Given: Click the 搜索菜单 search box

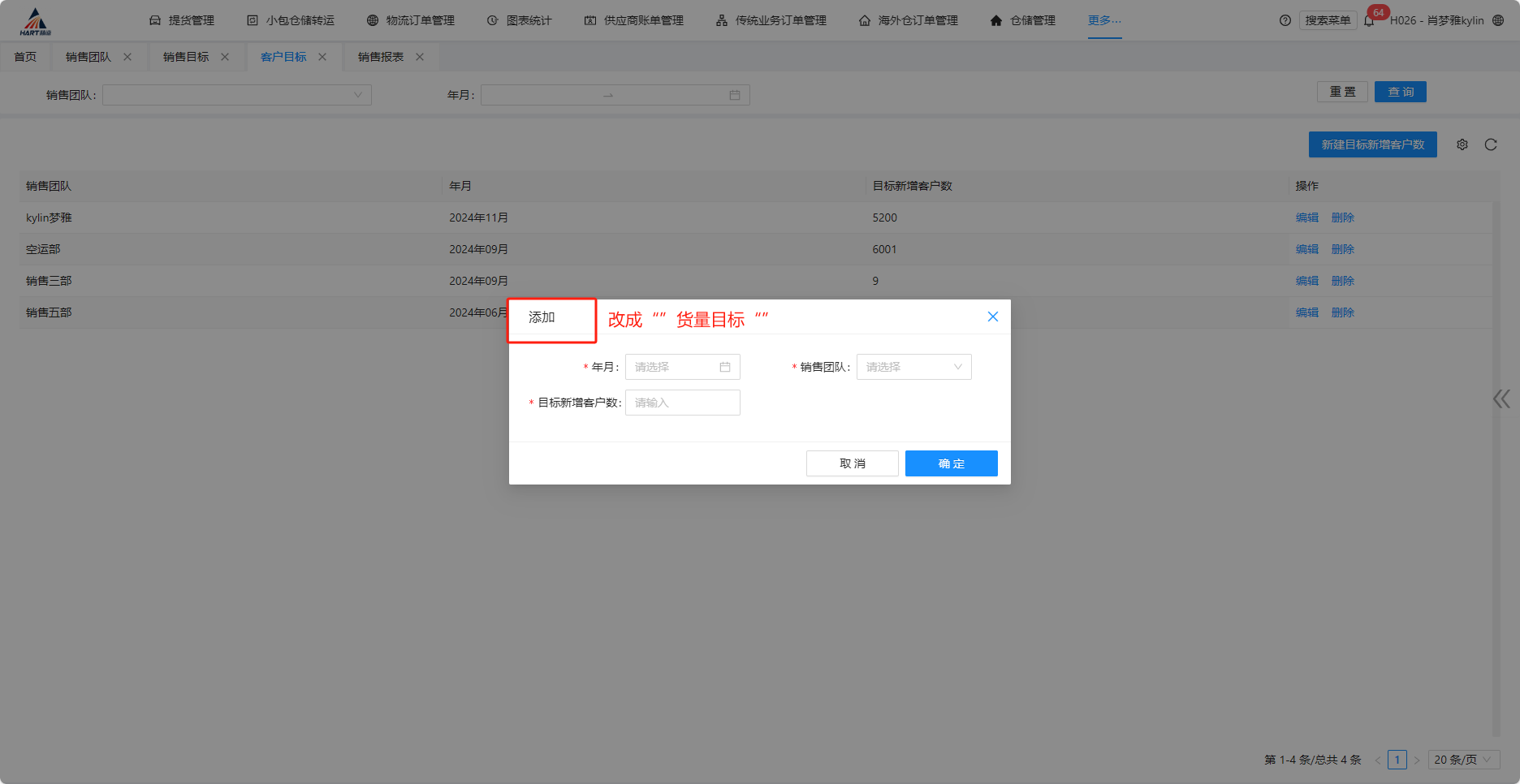Looking at the screenshot, I should [x=1328, y=20].
